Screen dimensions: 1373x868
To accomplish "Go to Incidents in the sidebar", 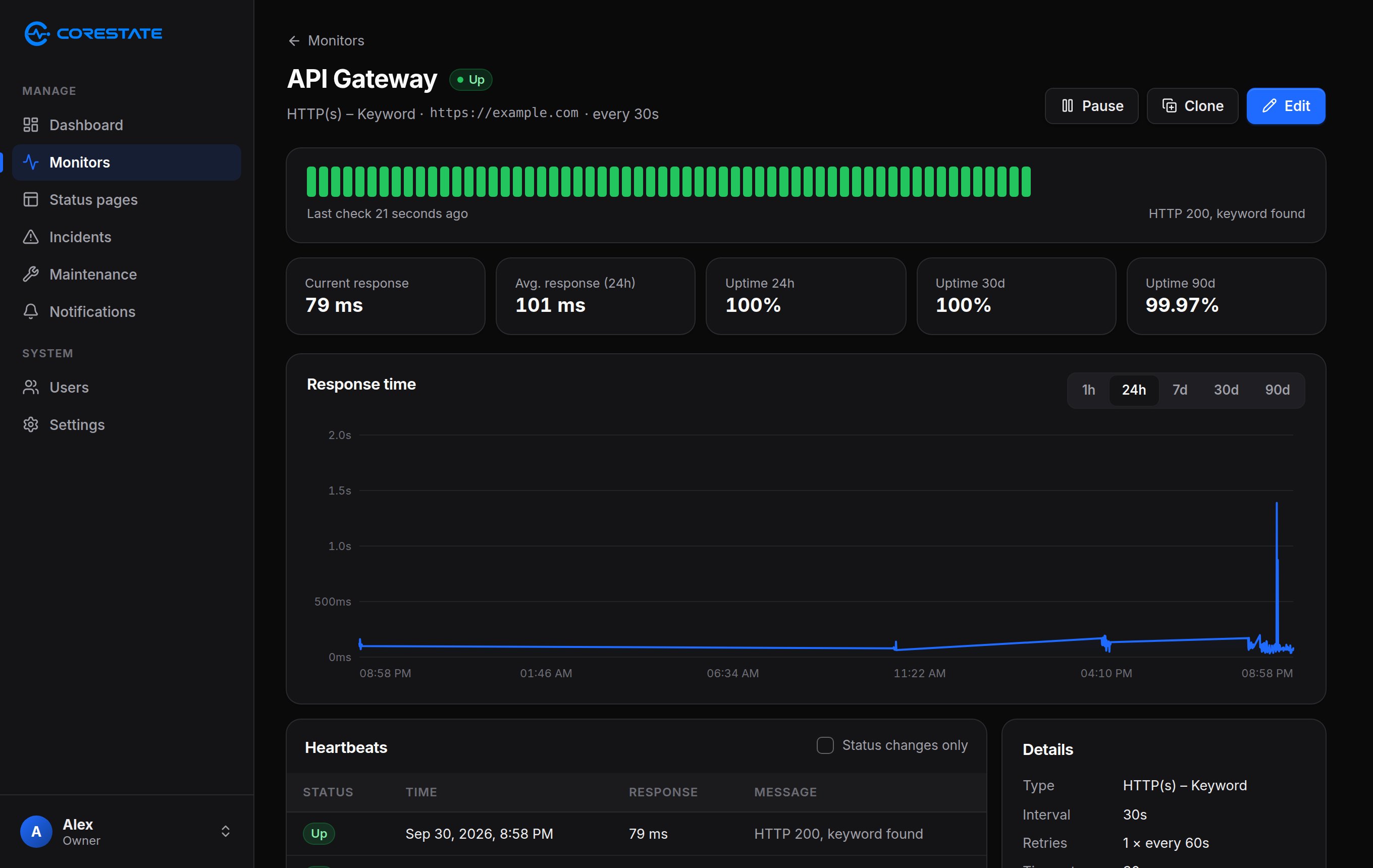I will [x=127, y=237].
